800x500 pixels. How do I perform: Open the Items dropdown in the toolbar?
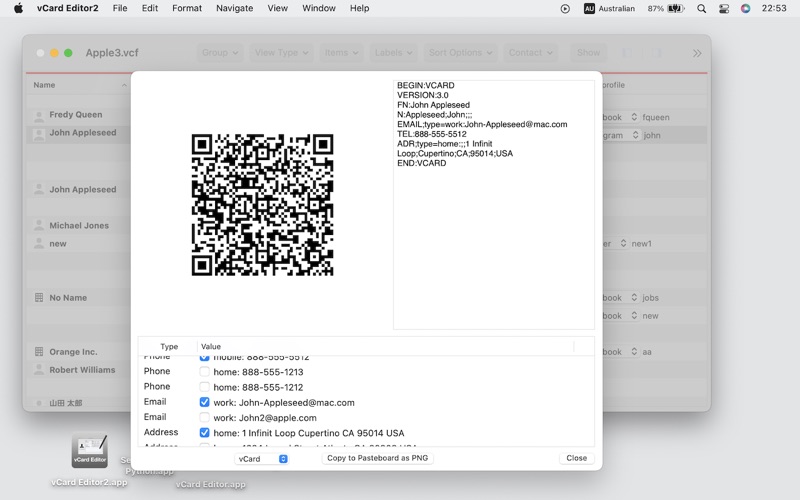coord(341,53)
